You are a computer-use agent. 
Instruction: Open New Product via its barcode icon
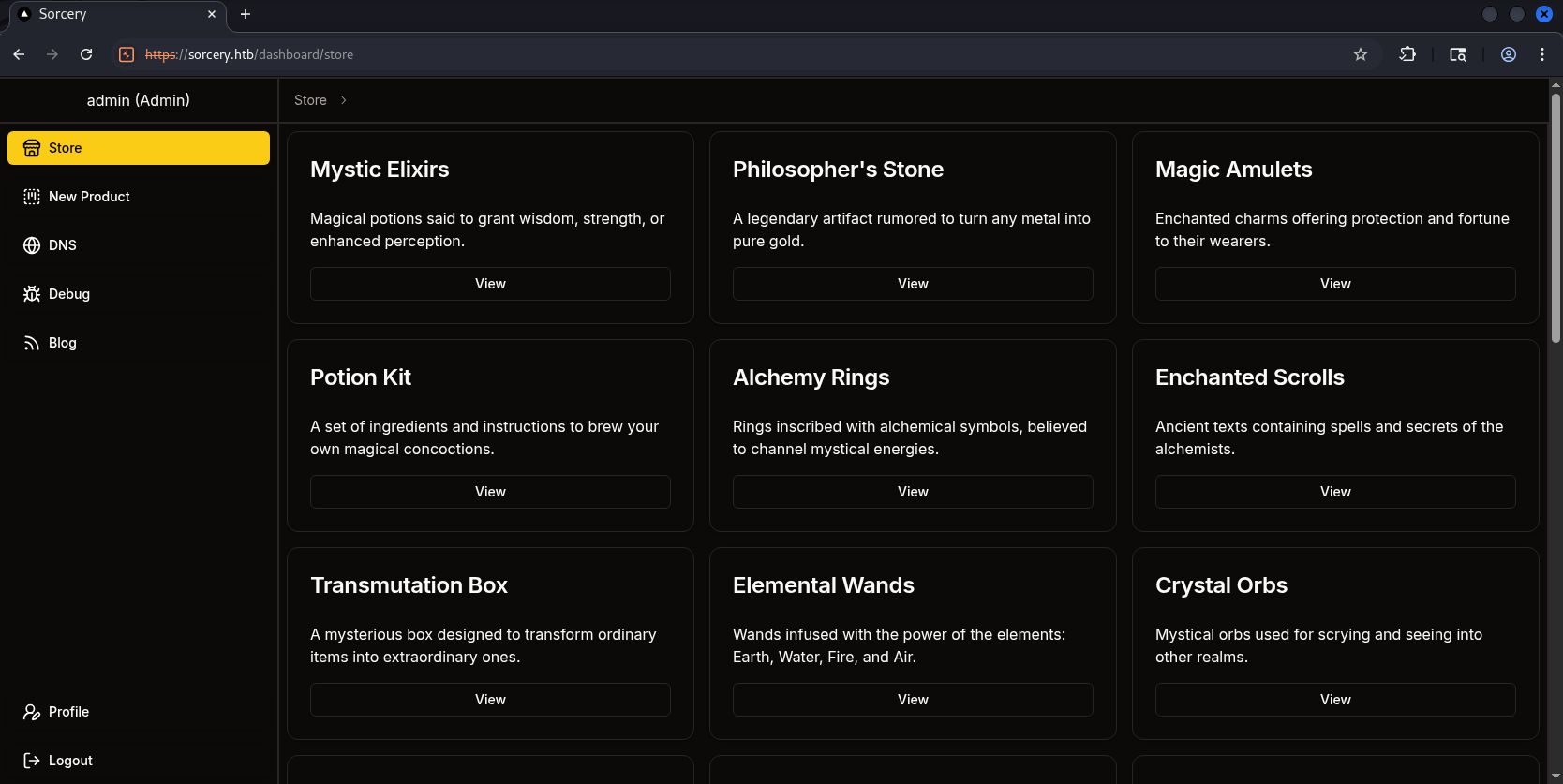coord(32,197)
